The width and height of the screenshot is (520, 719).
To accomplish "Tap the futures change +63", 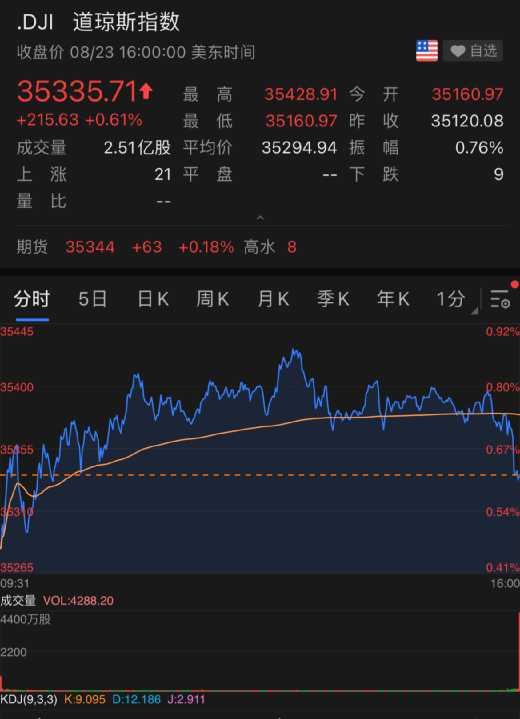I will tap(147, 247).
